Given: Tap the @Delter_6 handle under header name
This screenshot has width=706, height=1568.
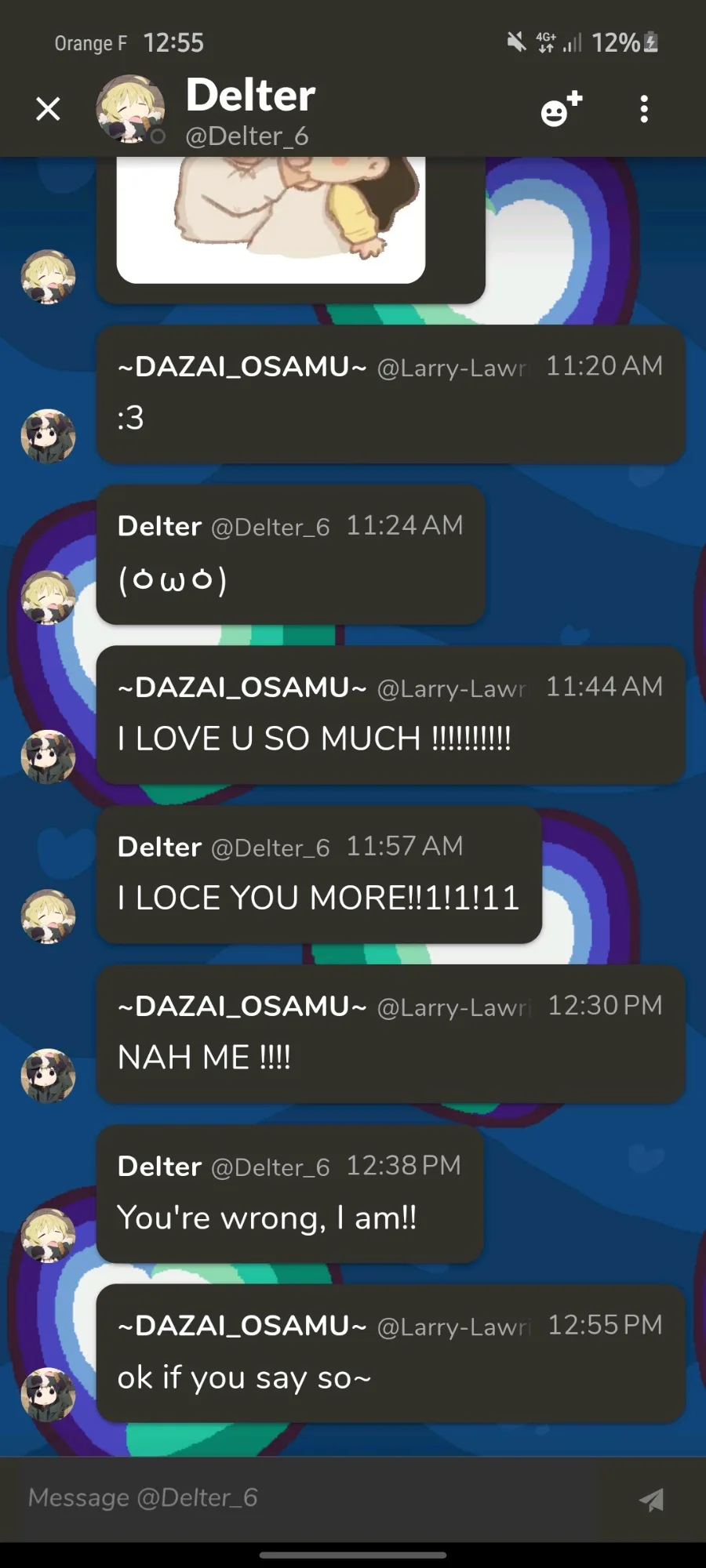Looking at the screenshot, I should pos(247,136).
